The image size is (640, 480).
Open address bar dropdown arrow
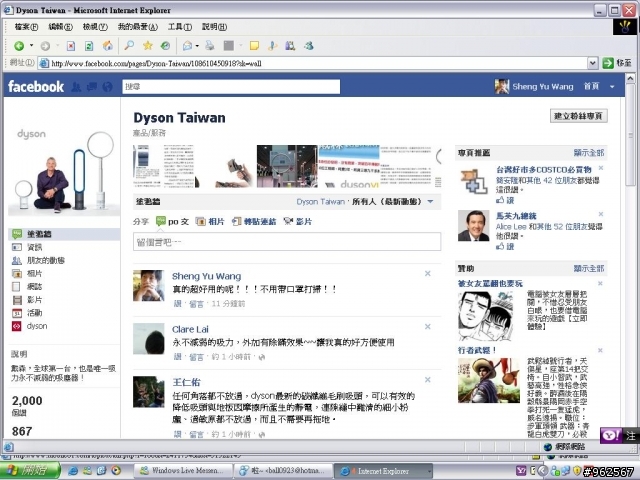pos(593,63)
